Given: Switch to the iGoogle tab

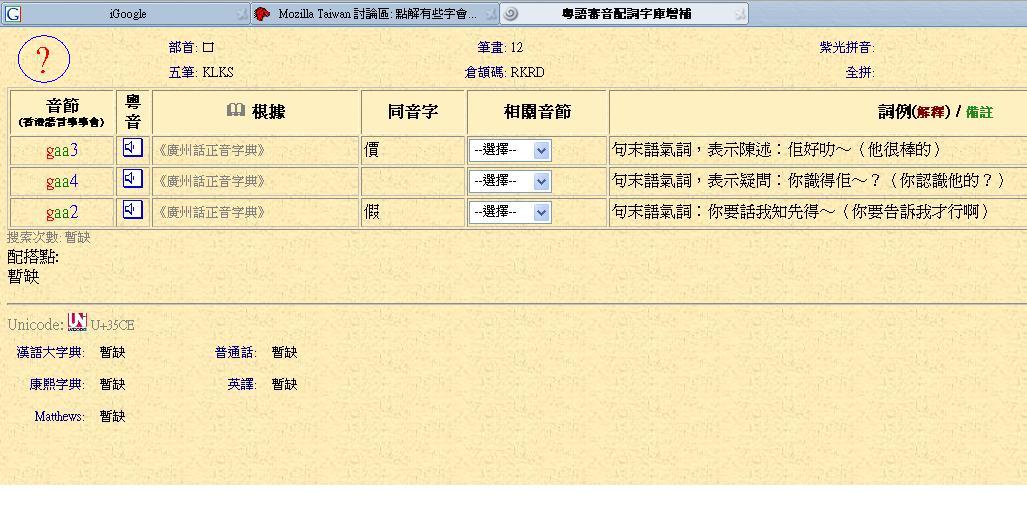Looking at the screenshot, I should pyautogui.click(x=127, y=14).
